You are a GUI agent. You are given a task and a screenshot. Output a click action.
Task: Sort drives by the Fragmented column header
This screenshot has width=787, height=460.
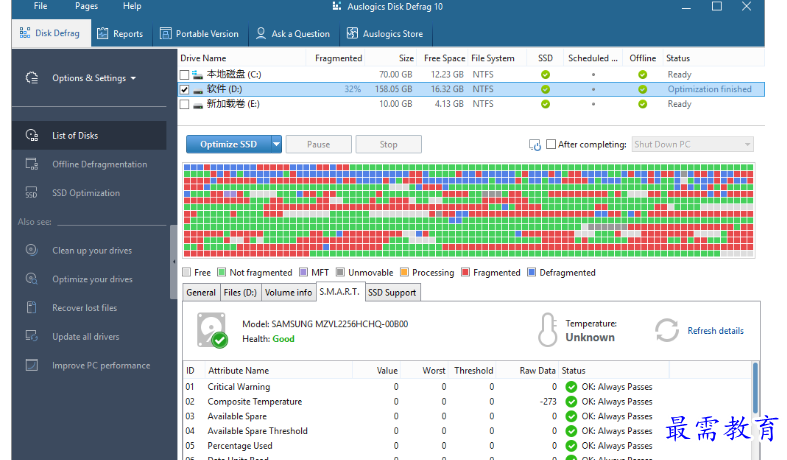tap(335, 58)
